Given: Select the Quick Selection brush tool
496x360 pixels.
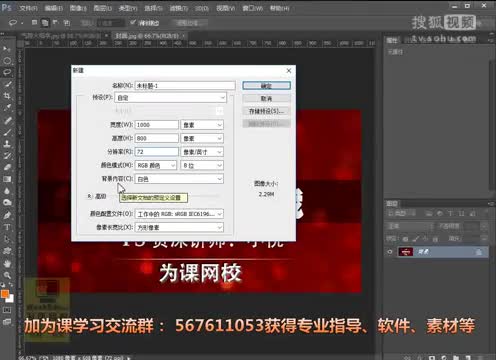Looking at the screenshot, I should 7,84.
